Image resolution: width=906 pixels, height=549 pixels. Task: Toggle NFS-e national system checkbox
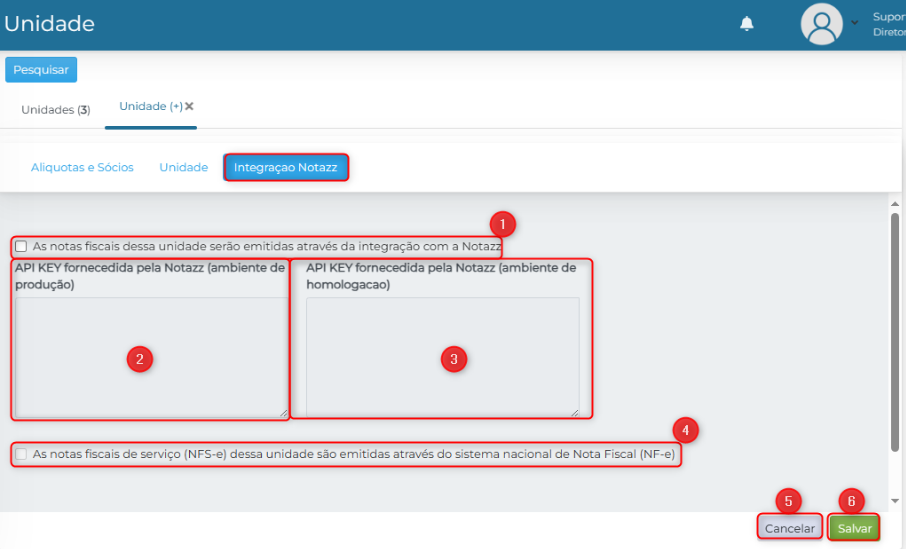21,454
